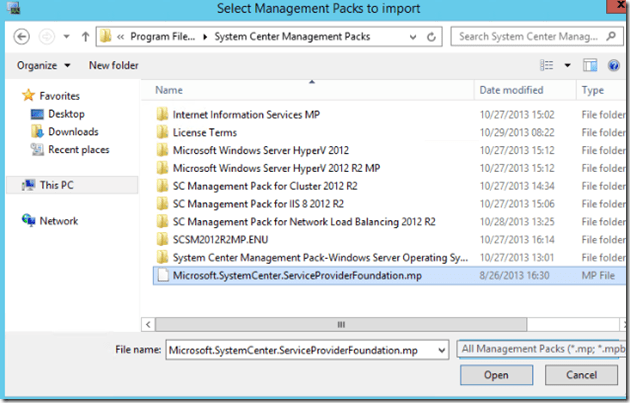Expand the address bar path dropdown
This screenshot has height=403, width=630.
pyautogui.click(x=412, y=37)
